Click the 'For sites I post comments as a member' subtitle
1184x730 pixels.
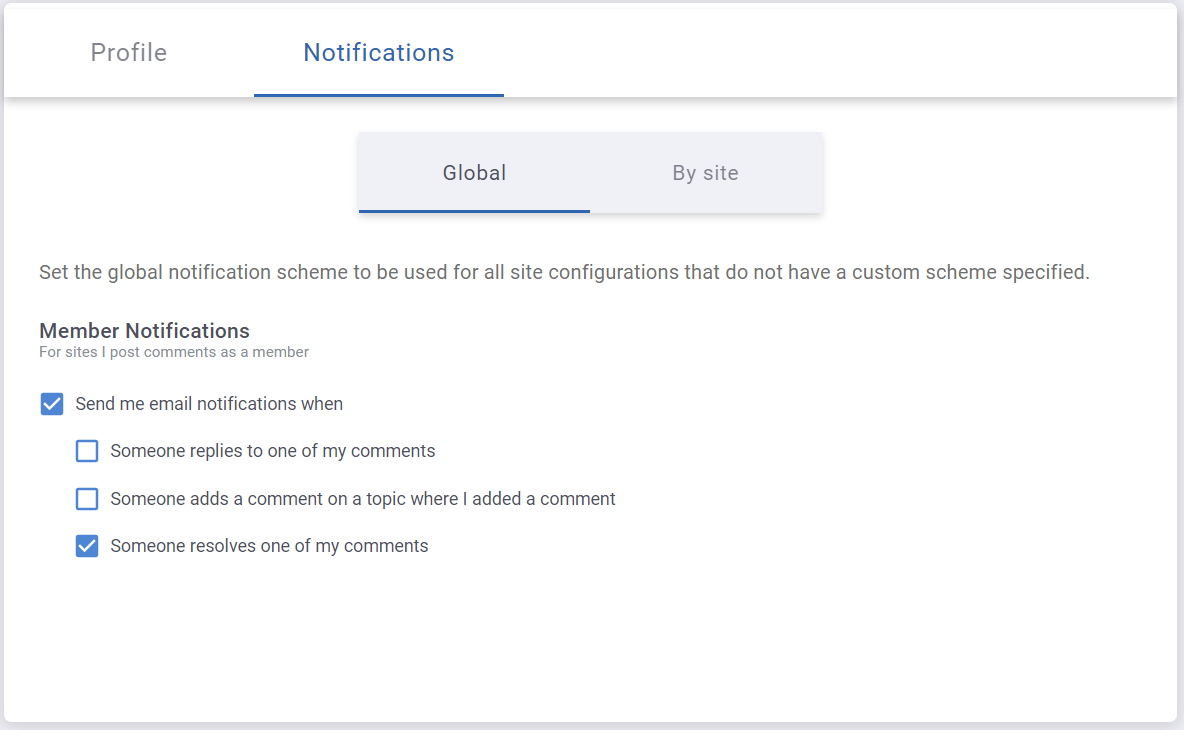pyautogui.click(x=174, y=352)
